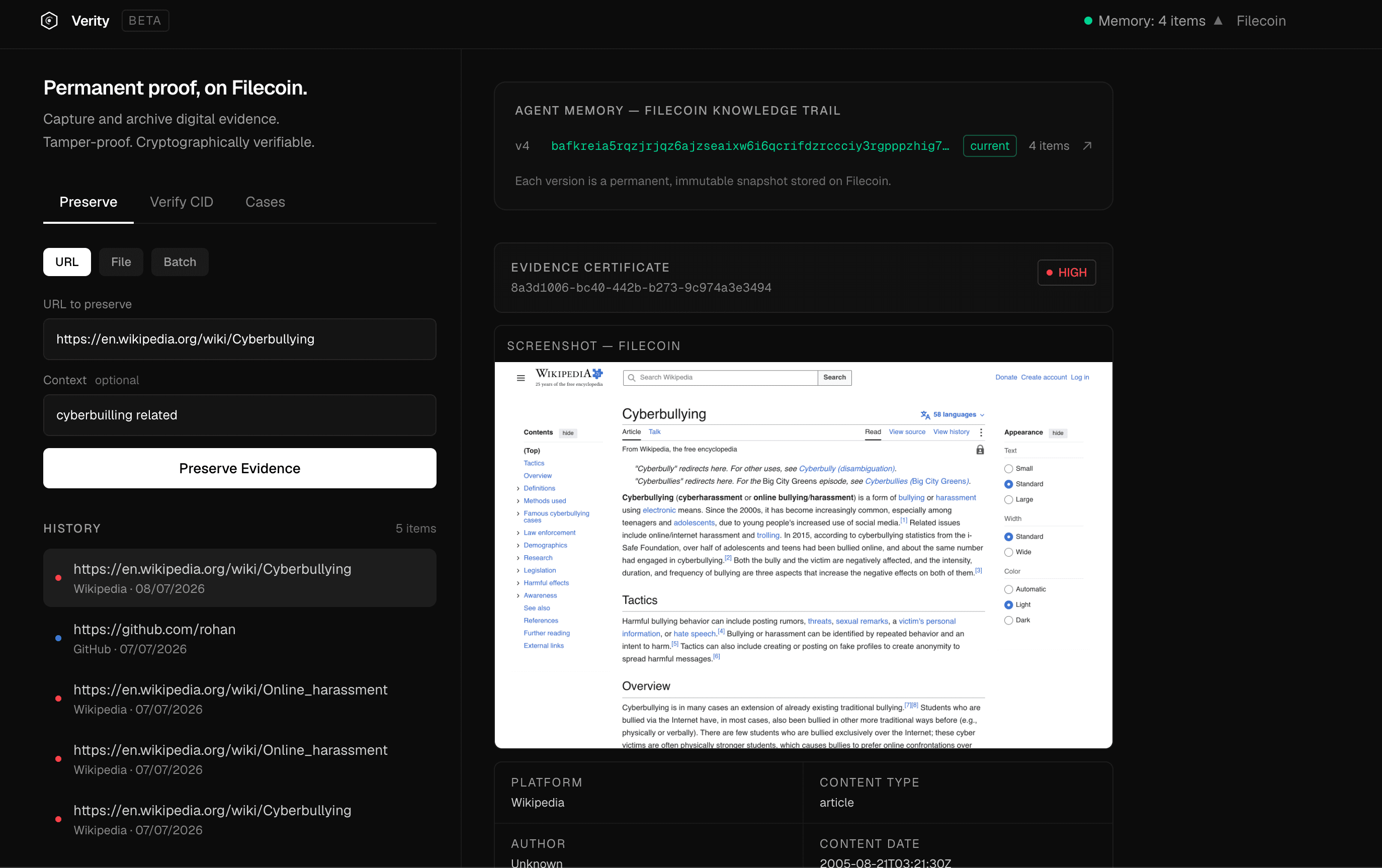Open the 58 languages dropdown
This screenshot has width=1382, height=868.
pos(953,414)
